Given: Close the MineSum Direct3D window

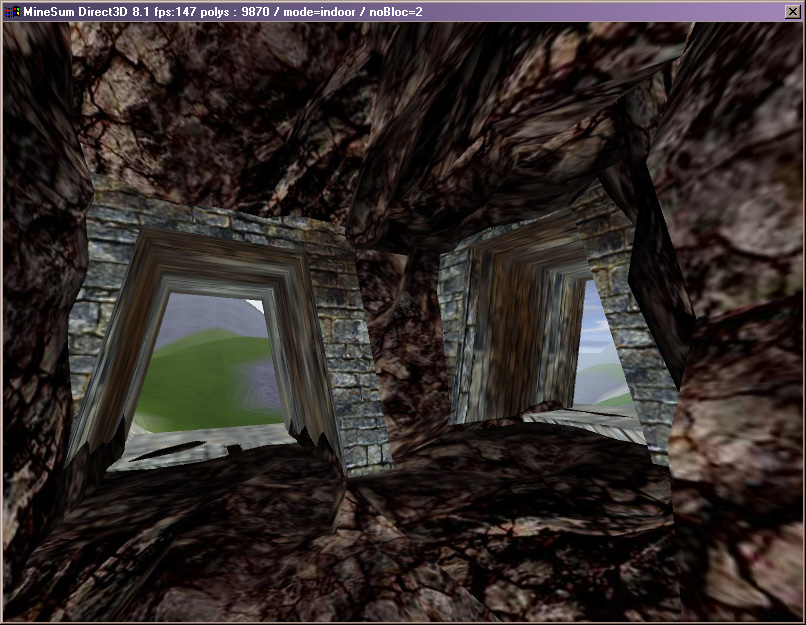Looking at the screenshot, I should coord(793,11).
